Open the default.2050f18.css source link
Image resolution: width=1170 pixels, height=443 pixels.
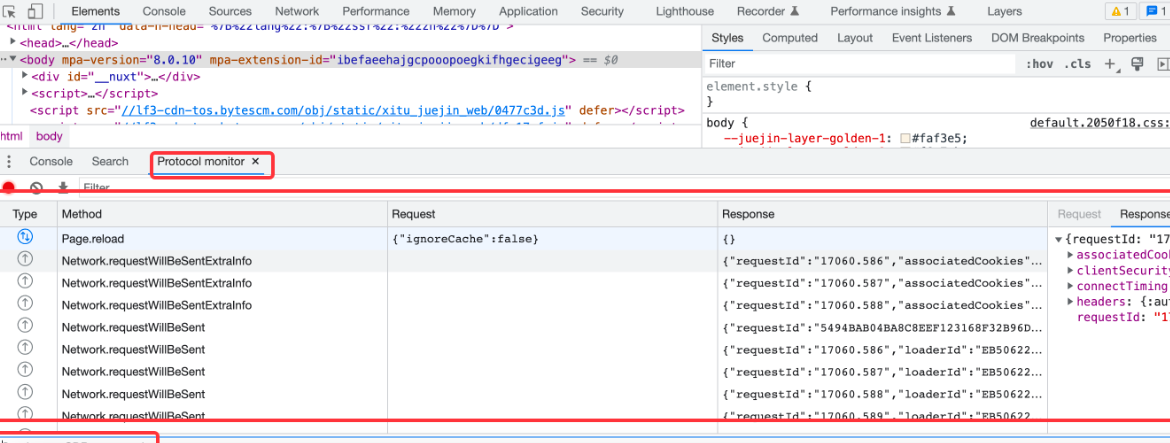pos(1099,123)
